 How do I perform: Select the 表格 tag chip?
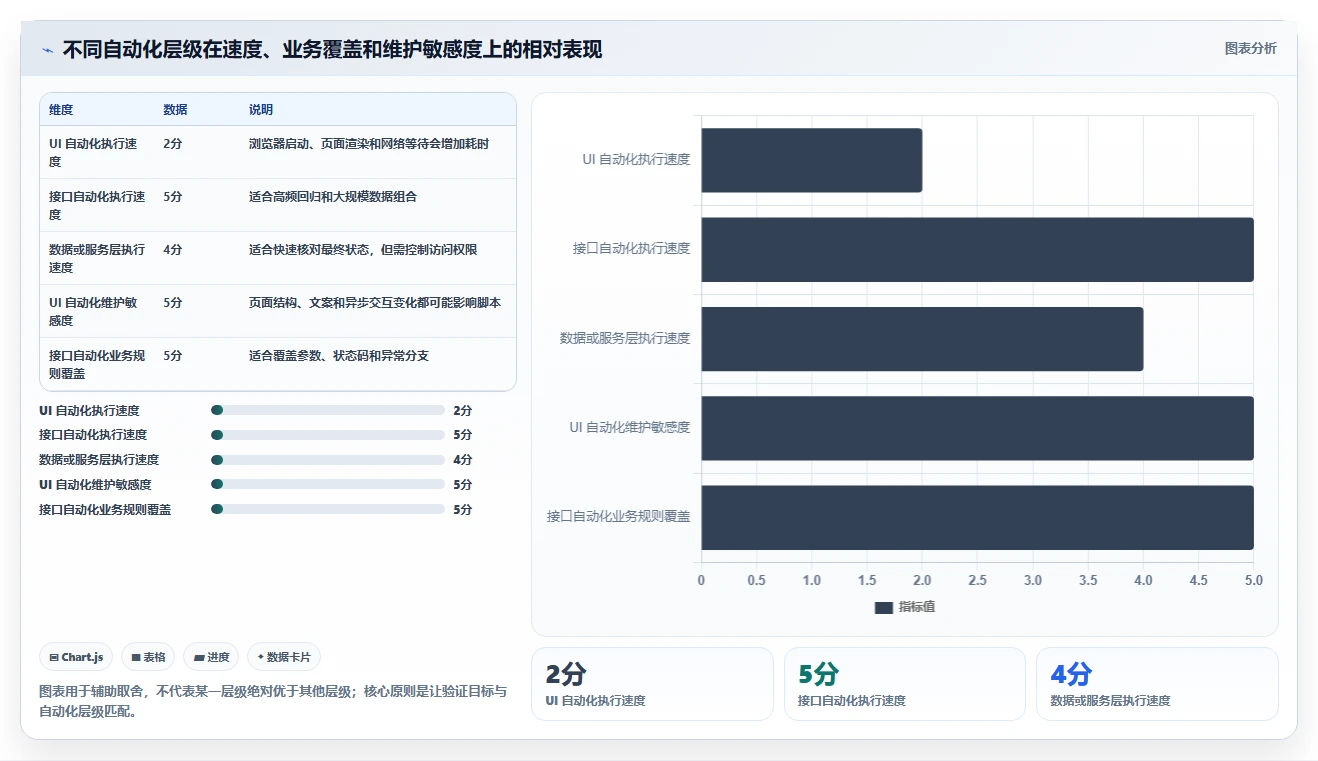coord(148,657)
